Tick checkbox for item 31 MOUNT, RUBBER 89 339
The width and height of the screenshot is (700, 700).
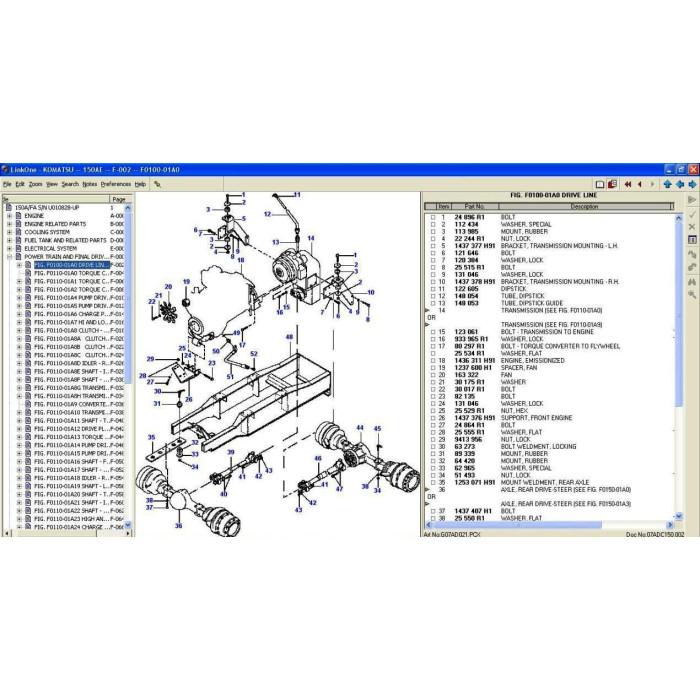tap(433, 454)
